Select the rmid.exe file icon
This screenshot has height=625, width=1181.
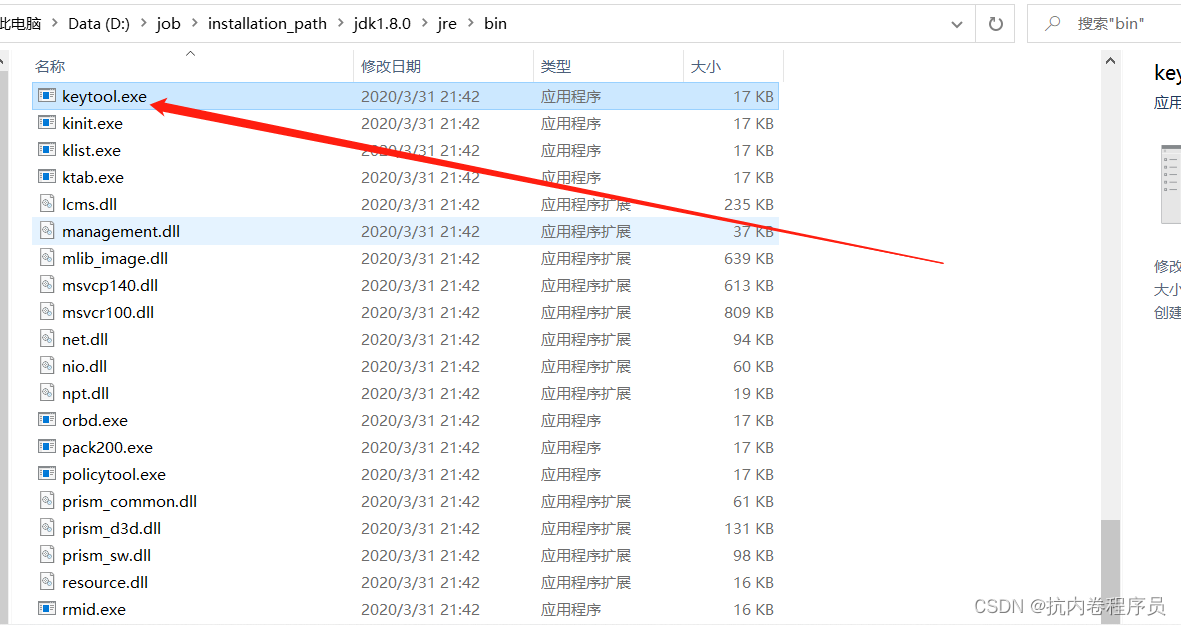pyautogui.click(x=47, y=609)
